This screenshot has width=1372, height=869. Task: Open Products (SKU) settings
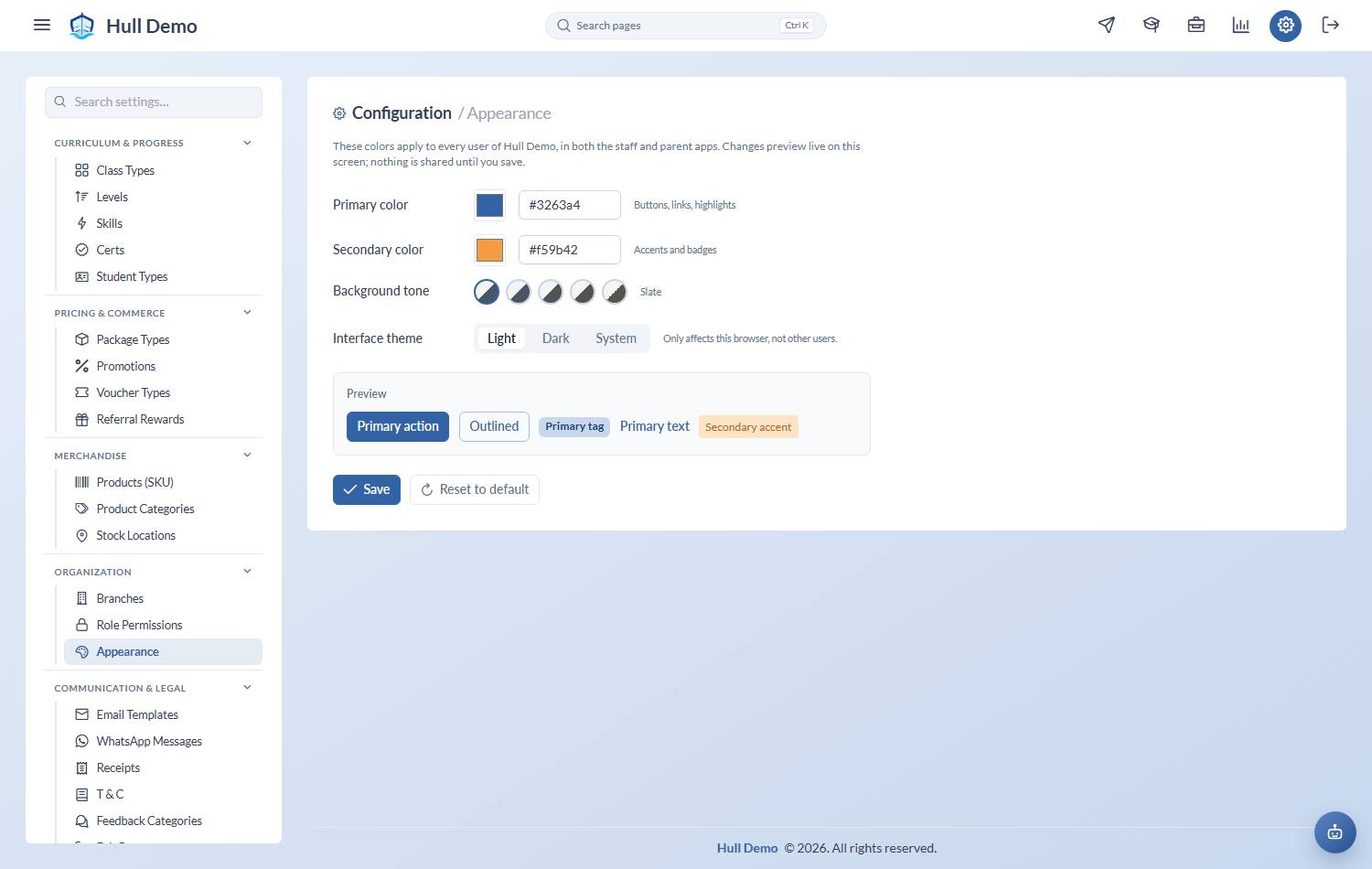tap(163, 482)
